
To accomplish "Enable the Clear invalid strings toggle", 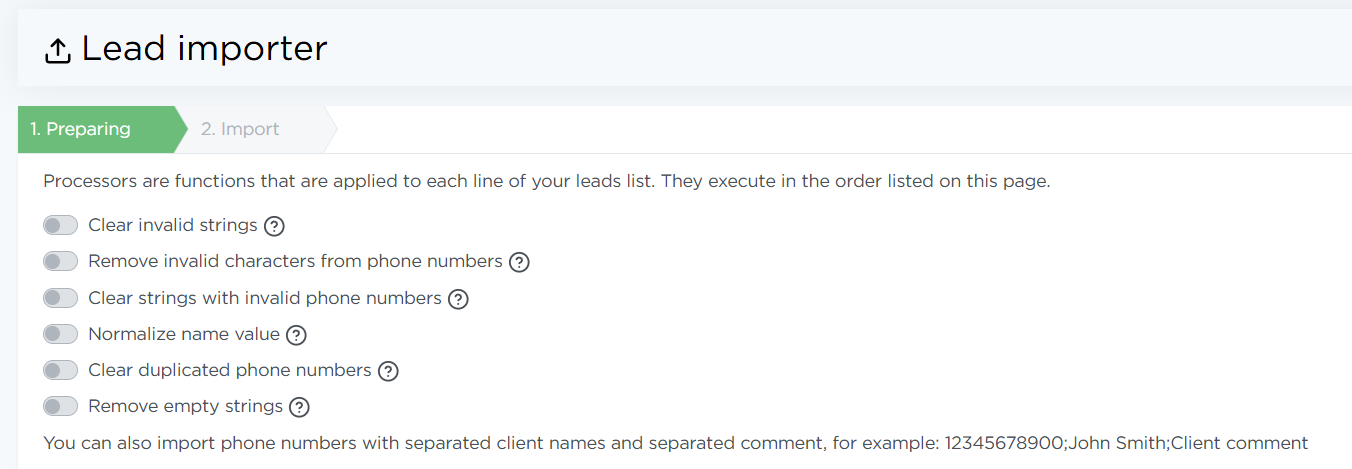I will pos(61,226).
